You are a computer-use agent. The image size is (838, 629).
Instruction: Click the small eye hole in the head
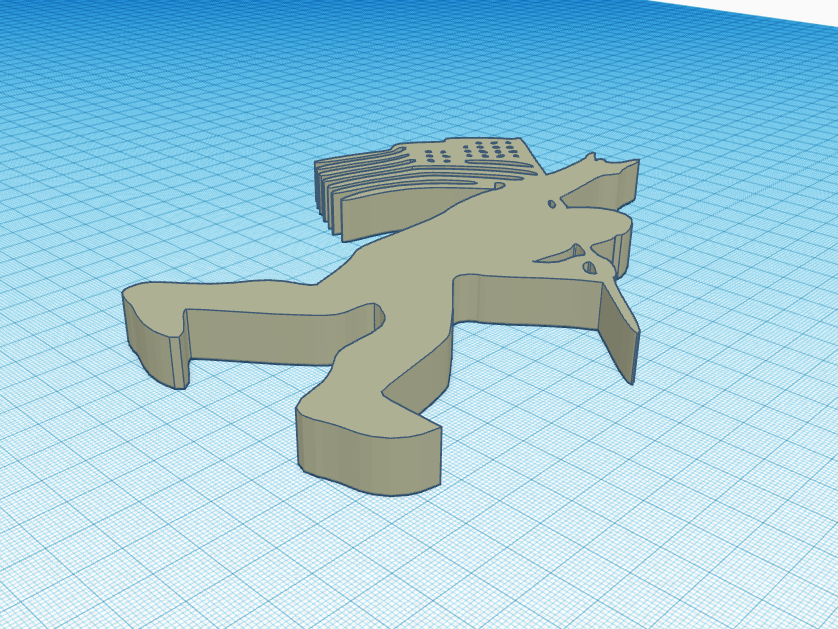(552, 202)
